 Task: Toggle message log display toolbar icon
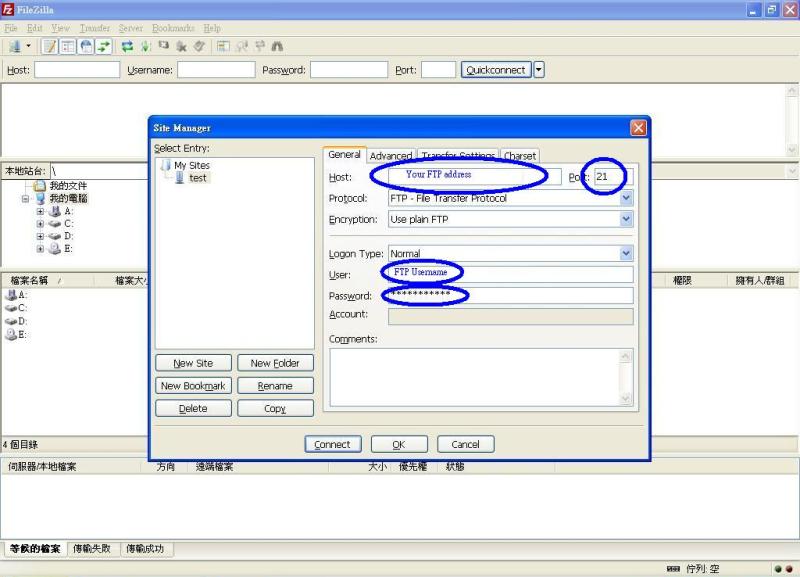49,46
